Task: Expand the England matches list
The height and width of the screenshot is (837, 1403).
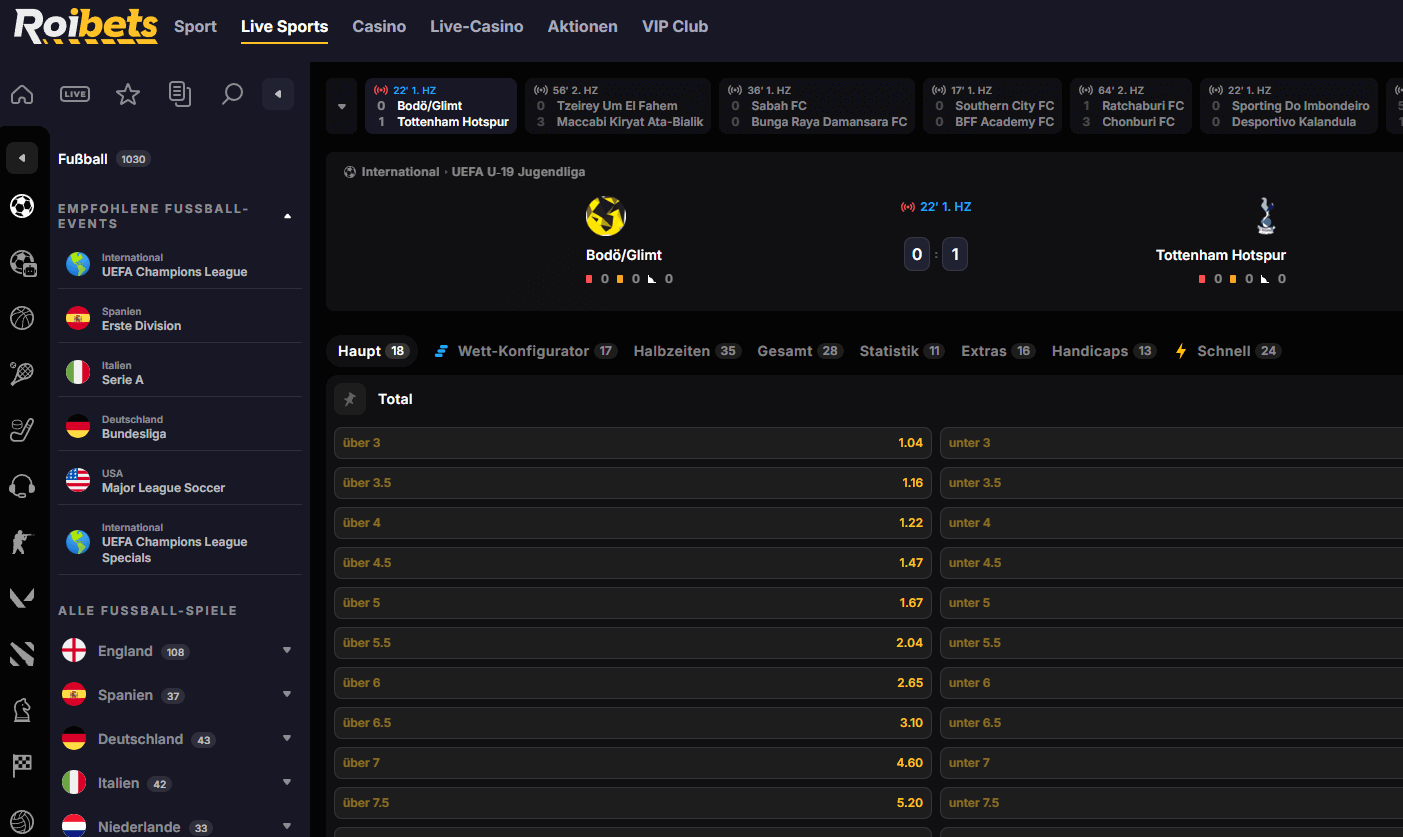Action: (287, 651)
